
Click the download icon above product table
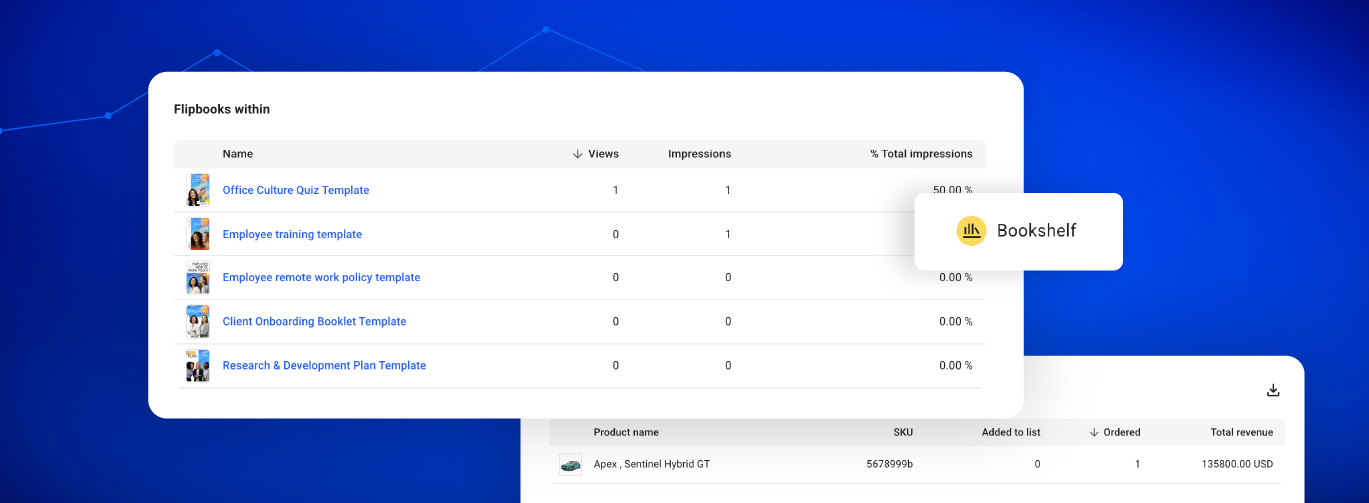(x=1272, y=390)
